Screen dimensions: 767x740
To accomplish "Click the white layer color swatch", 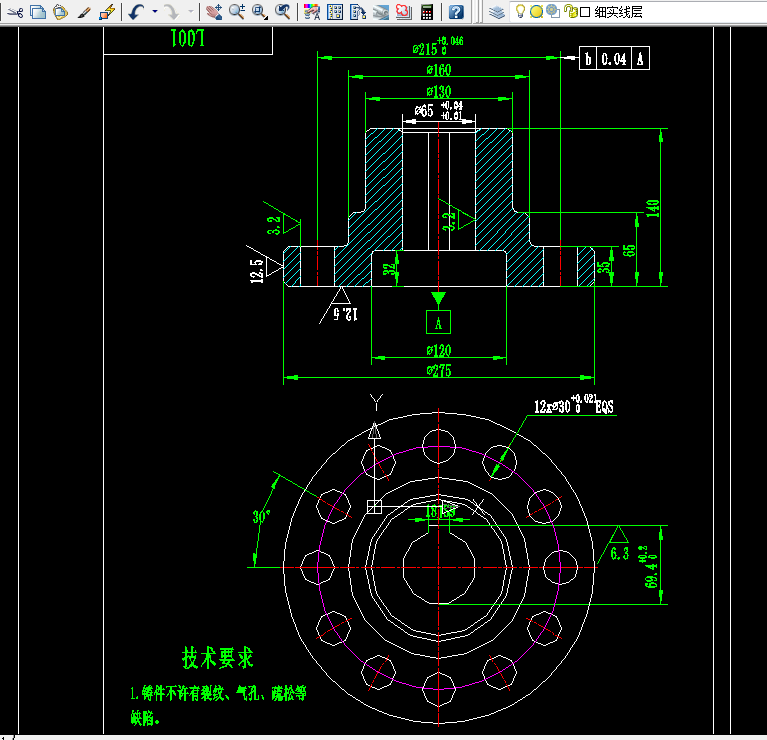I will [585, 12].
